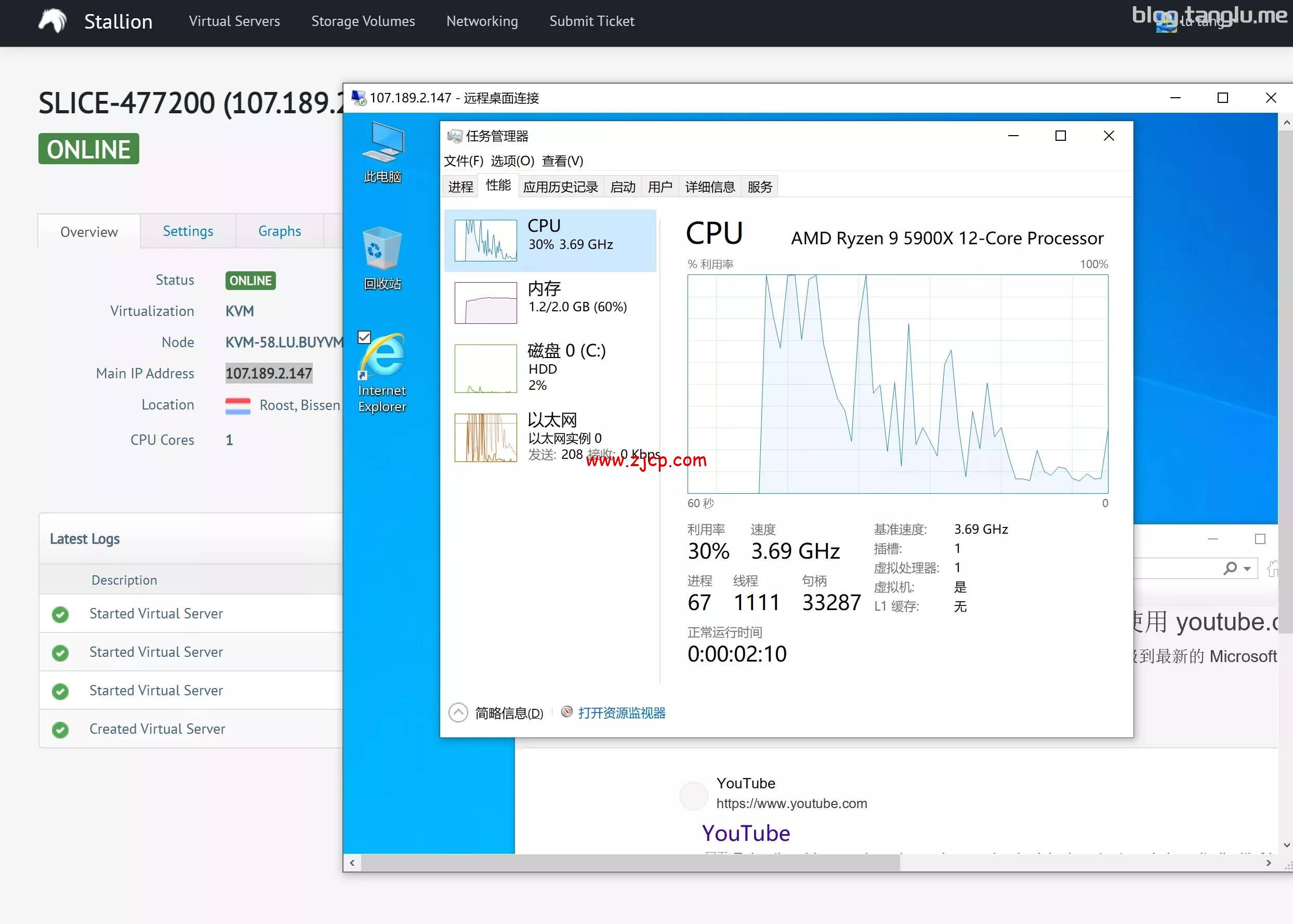Toggle the checkbox on Internet Explorer icon

coord(364,337)
